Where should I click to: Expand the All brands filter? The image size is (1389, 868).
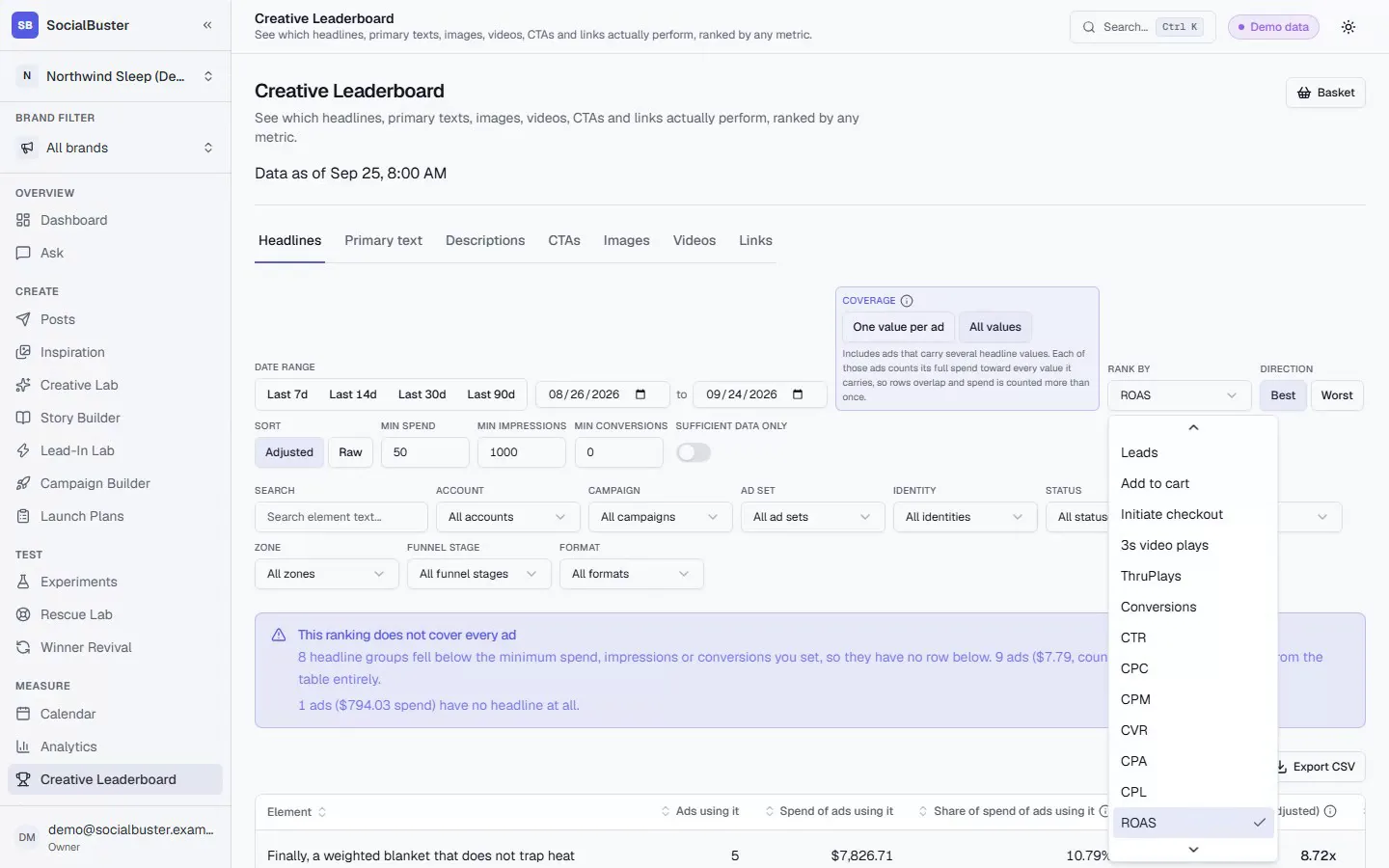[115, 148]
